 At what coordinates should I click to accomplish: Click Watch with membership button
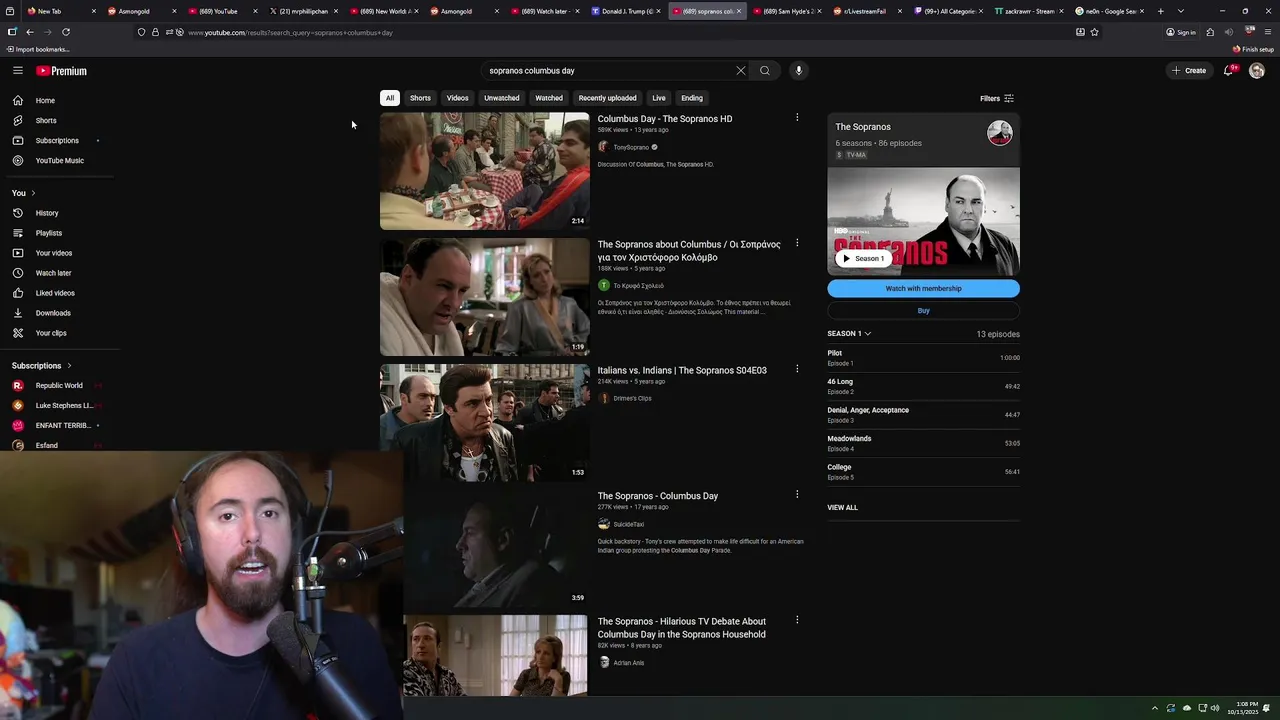click(923, 289)
